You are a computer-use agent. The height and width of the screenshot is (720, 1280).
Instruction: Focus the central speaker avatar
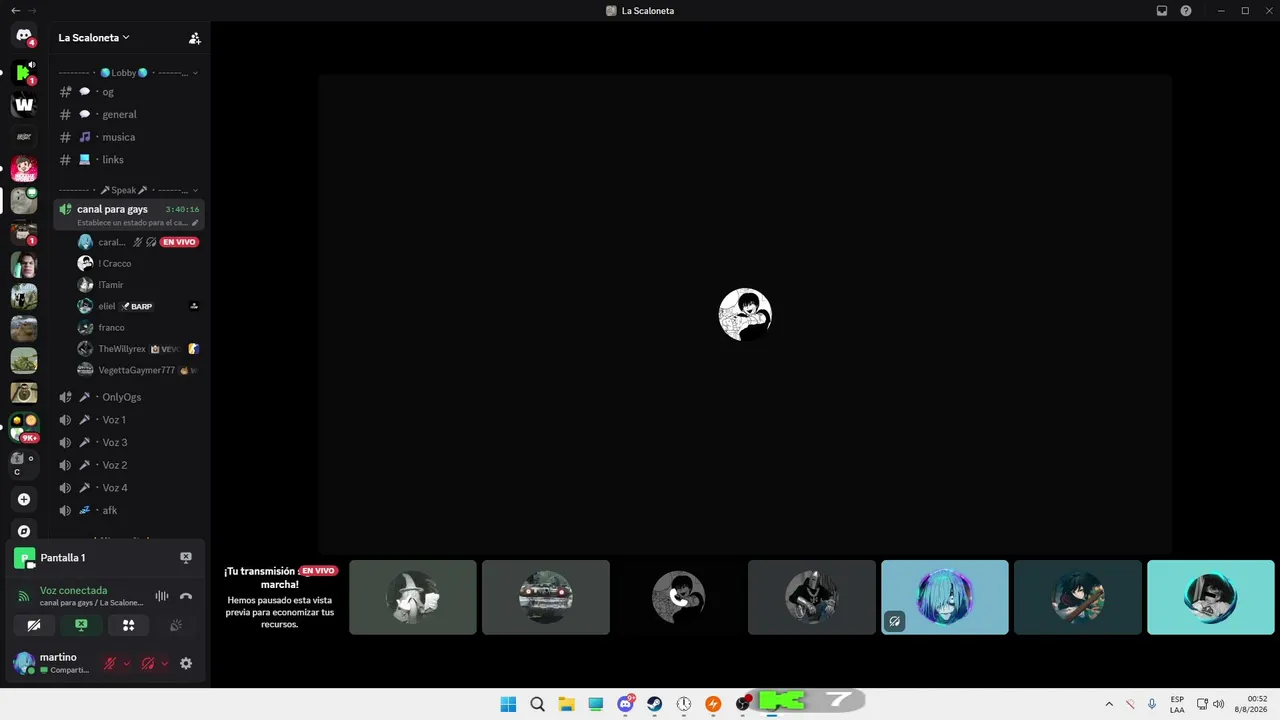745,314
